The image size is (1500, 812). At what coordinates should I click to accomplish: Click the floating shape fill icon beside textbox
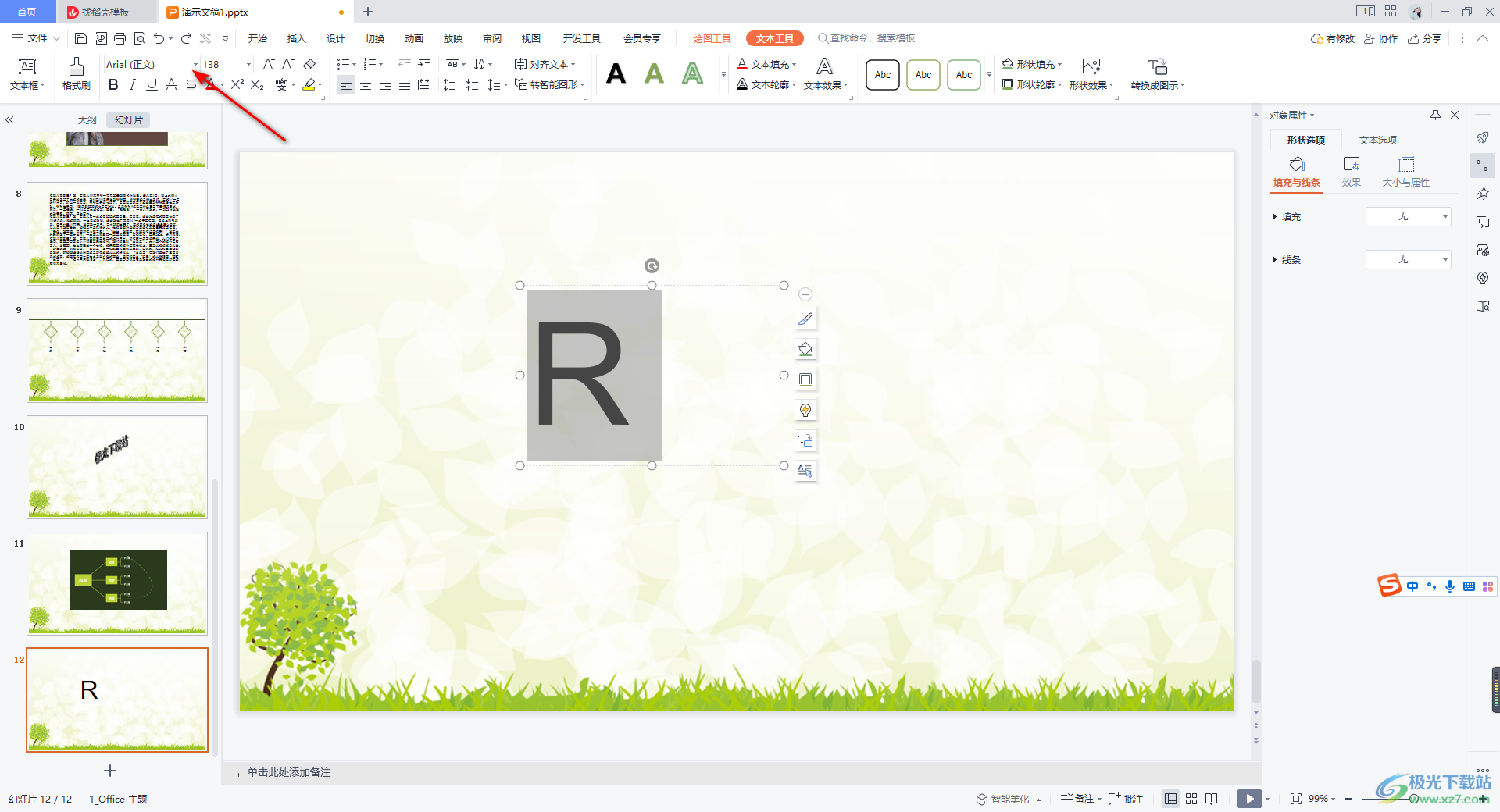[805, 349]
